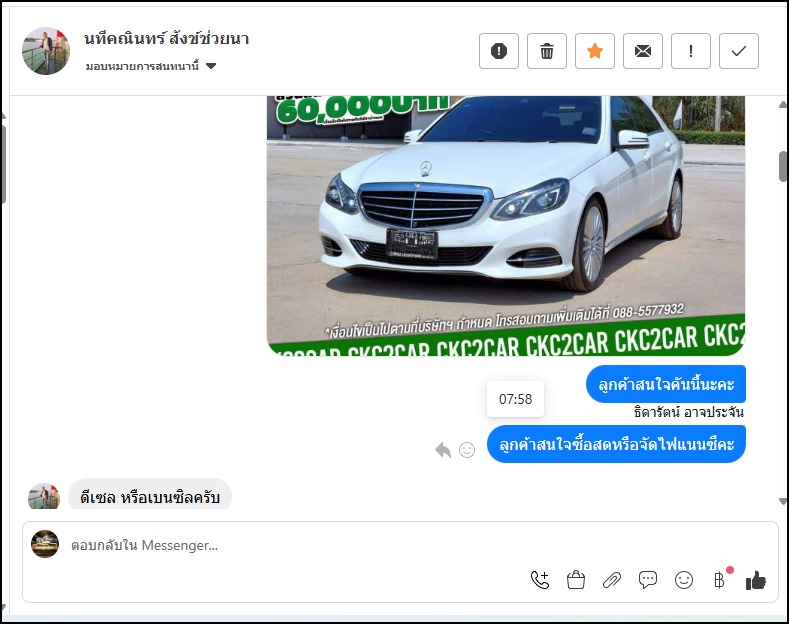Click the 07:58 timestamp tooltip
Viewport: 789px width, 624px height.
(x=515, y=399)
